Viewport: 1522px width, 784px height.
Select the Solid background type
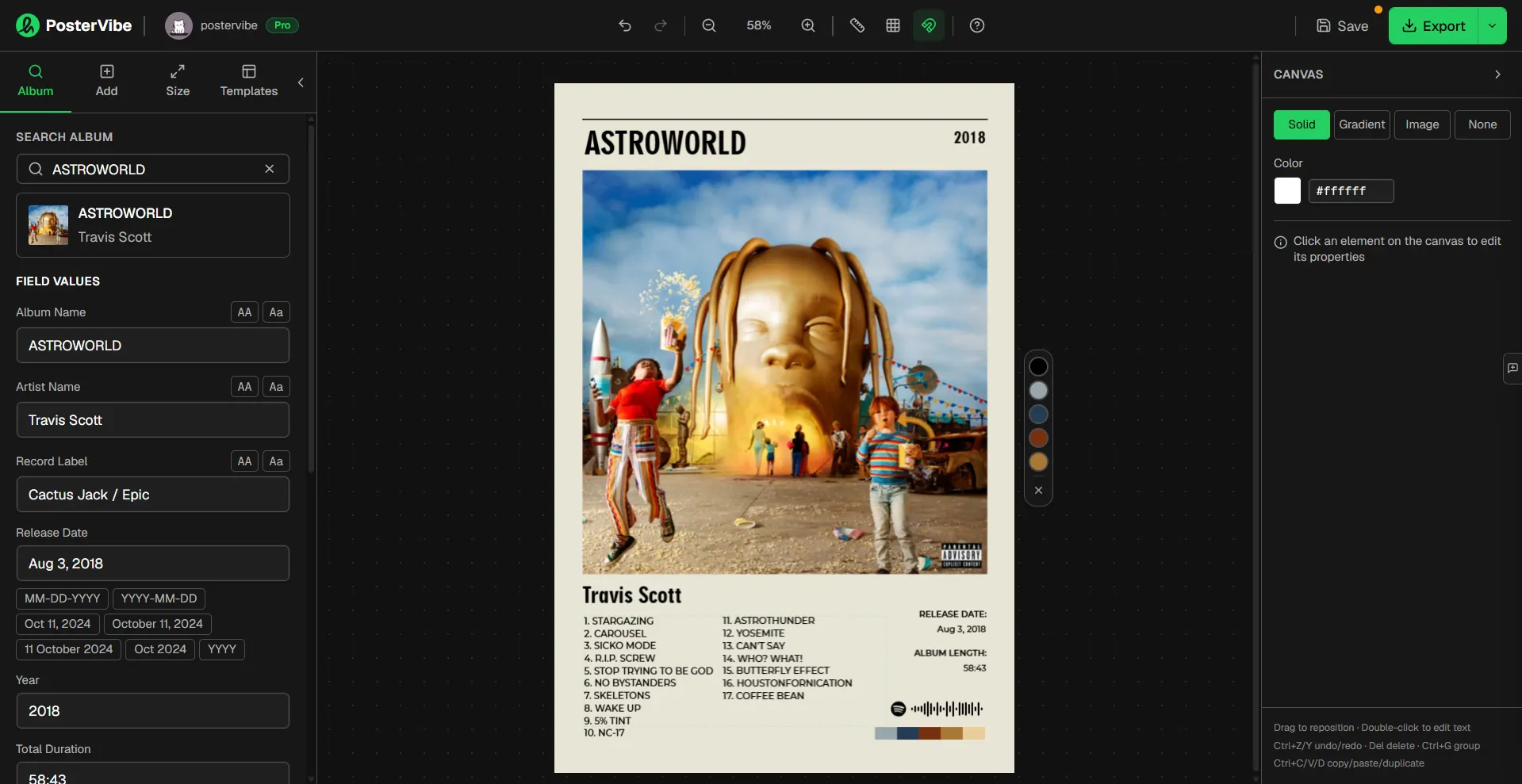click(1302, 124)
